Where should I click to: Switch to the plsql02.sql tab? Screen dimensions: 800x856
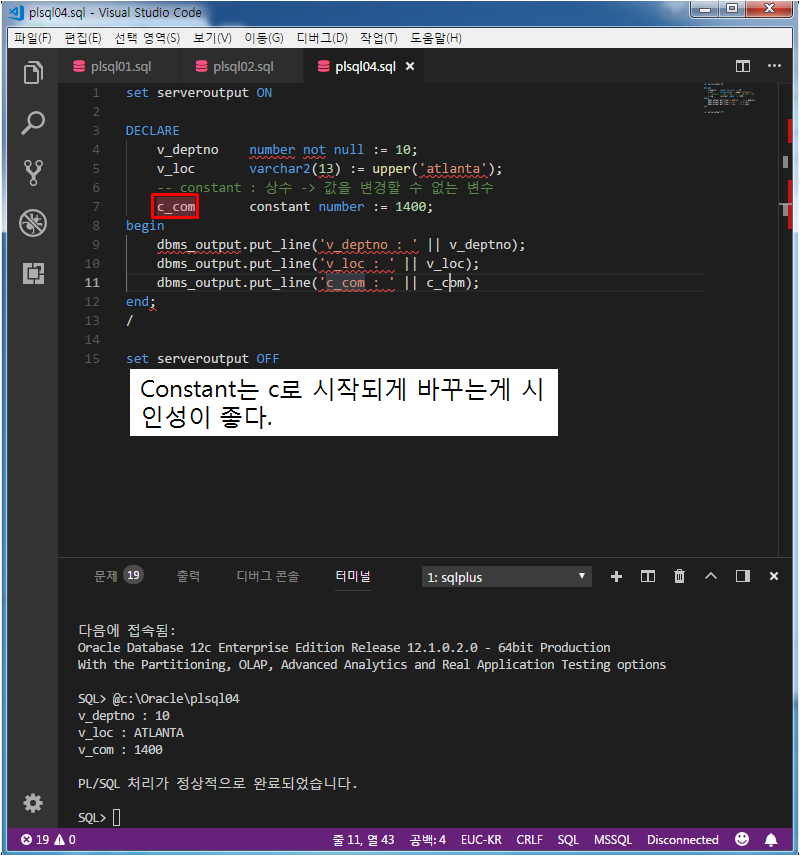coord(242,67)
